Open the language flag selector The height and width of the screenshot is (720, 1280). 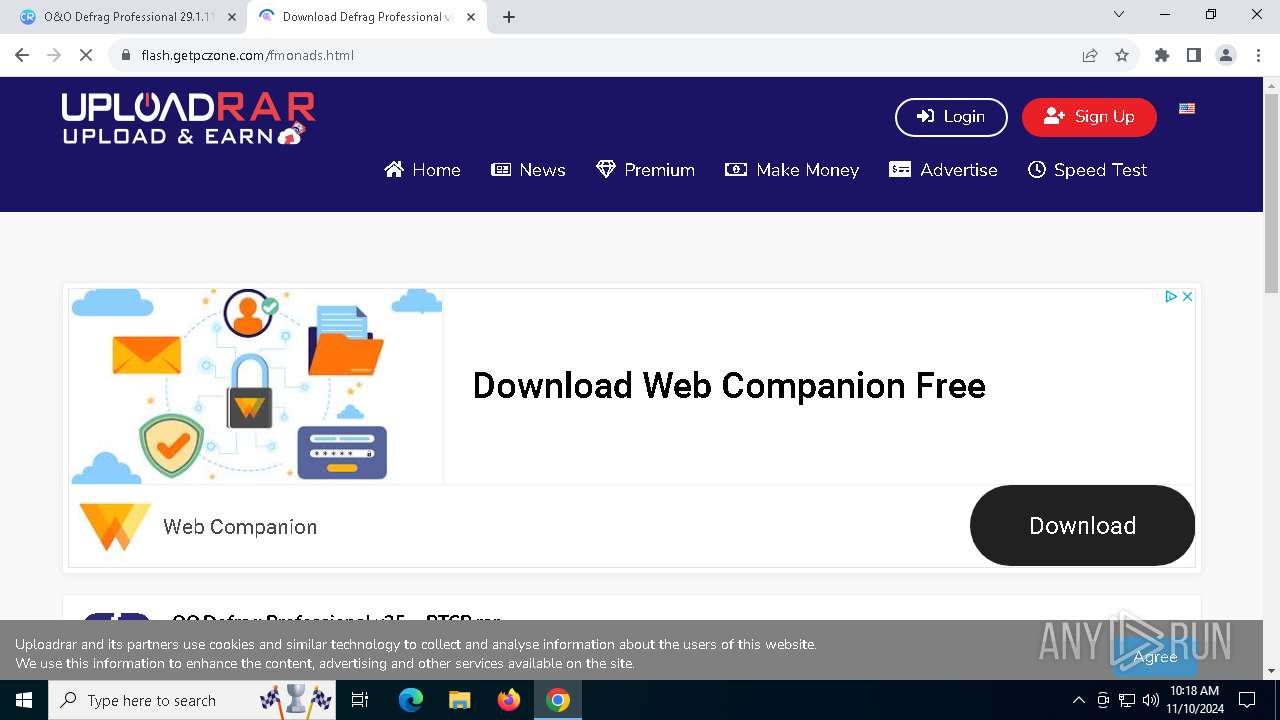click(1187, 108)
